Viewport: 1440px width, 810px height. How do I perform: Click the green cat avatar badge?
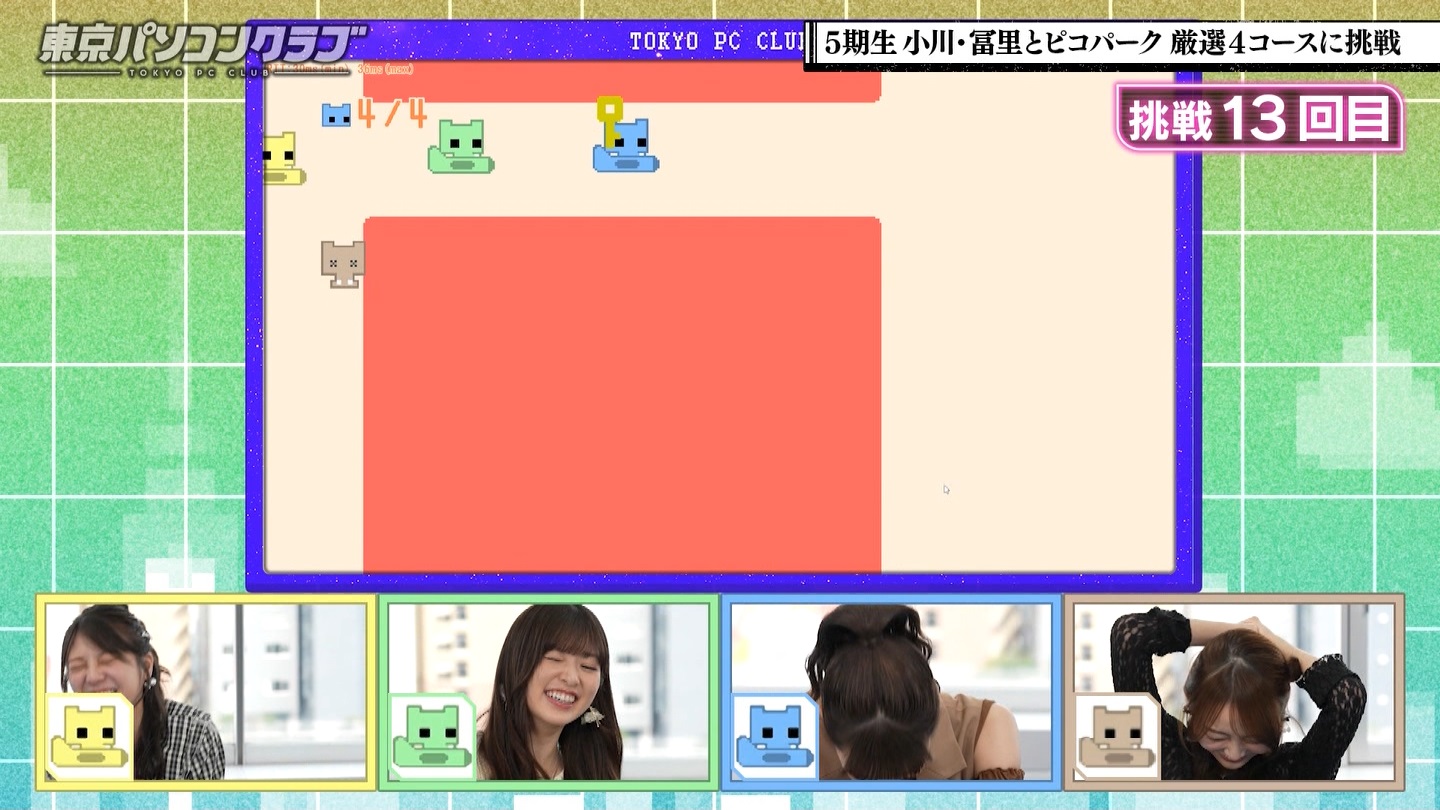(x=432, y=737)
